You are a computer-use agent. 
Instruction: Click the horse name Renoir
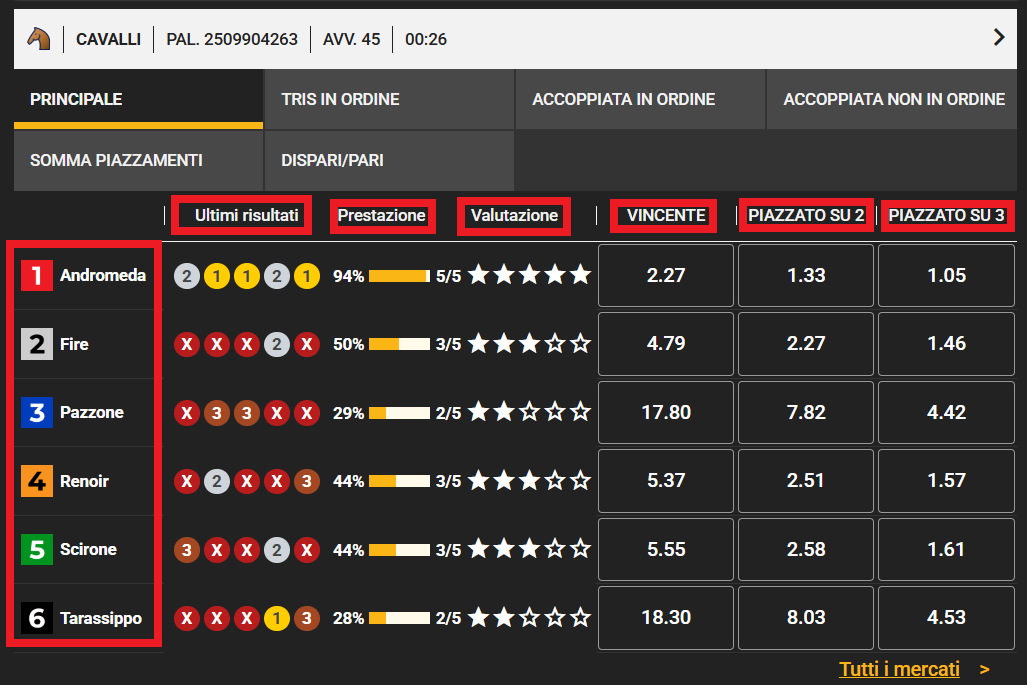84,481
